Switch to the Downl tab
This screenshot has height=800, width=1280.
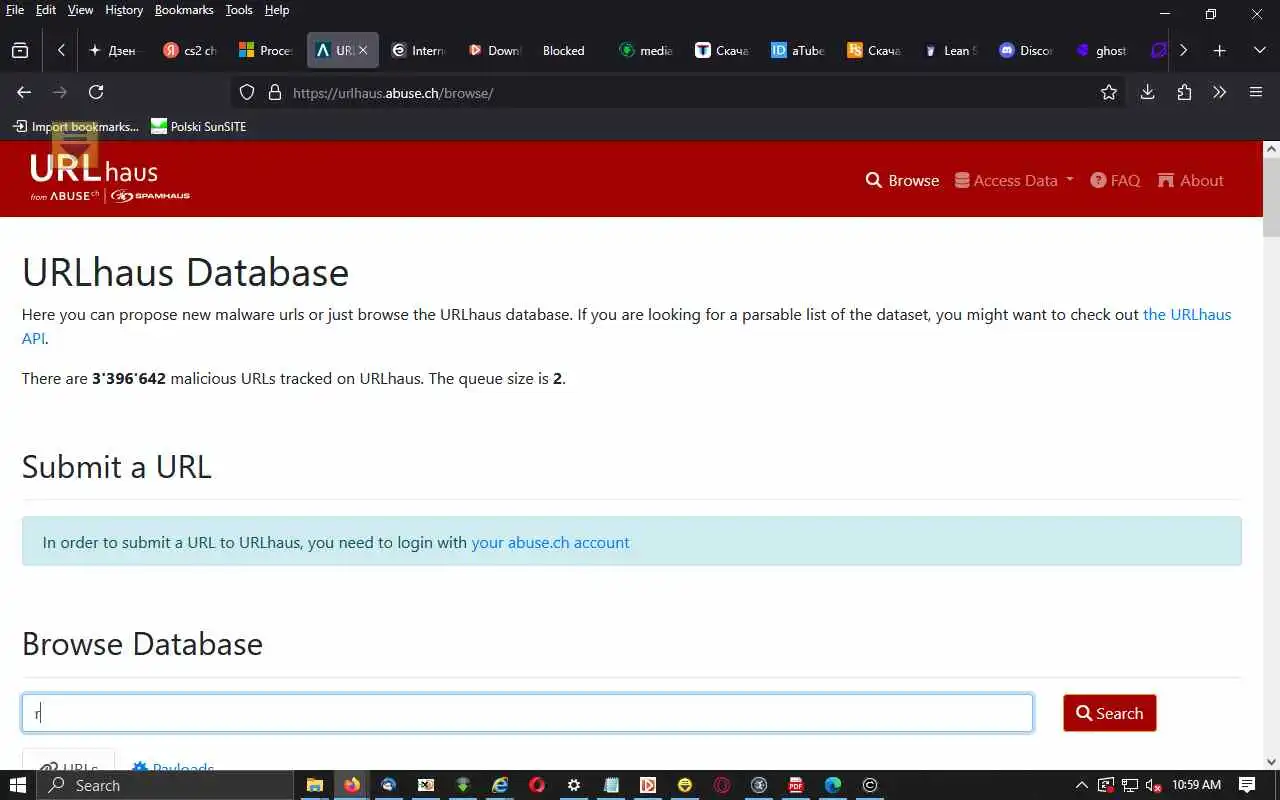(494, 50)
